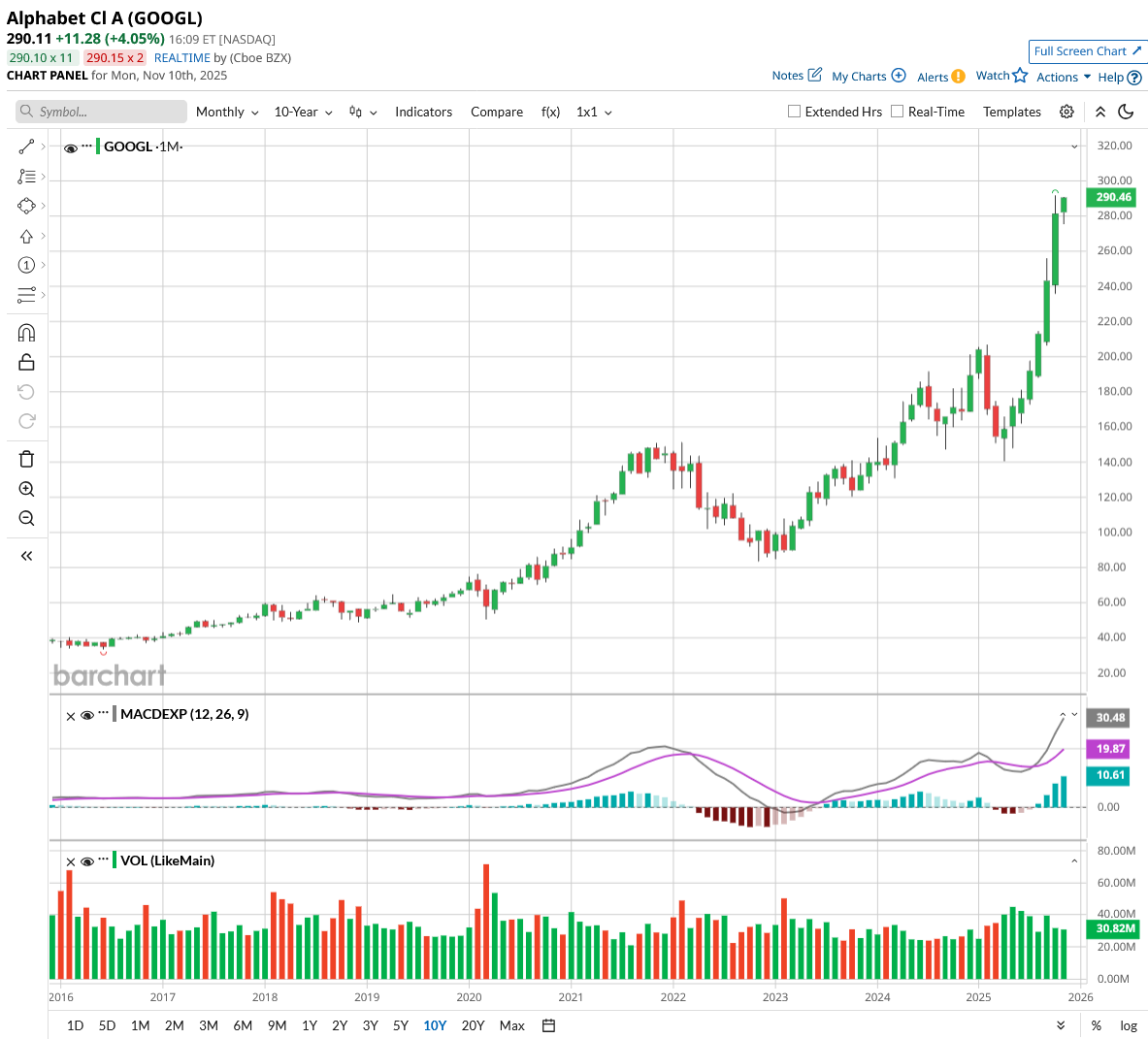1148x1039 pixels.
Task: Expand bottom toolbar double-chevron
Action: click(x=1061, y=1025)
